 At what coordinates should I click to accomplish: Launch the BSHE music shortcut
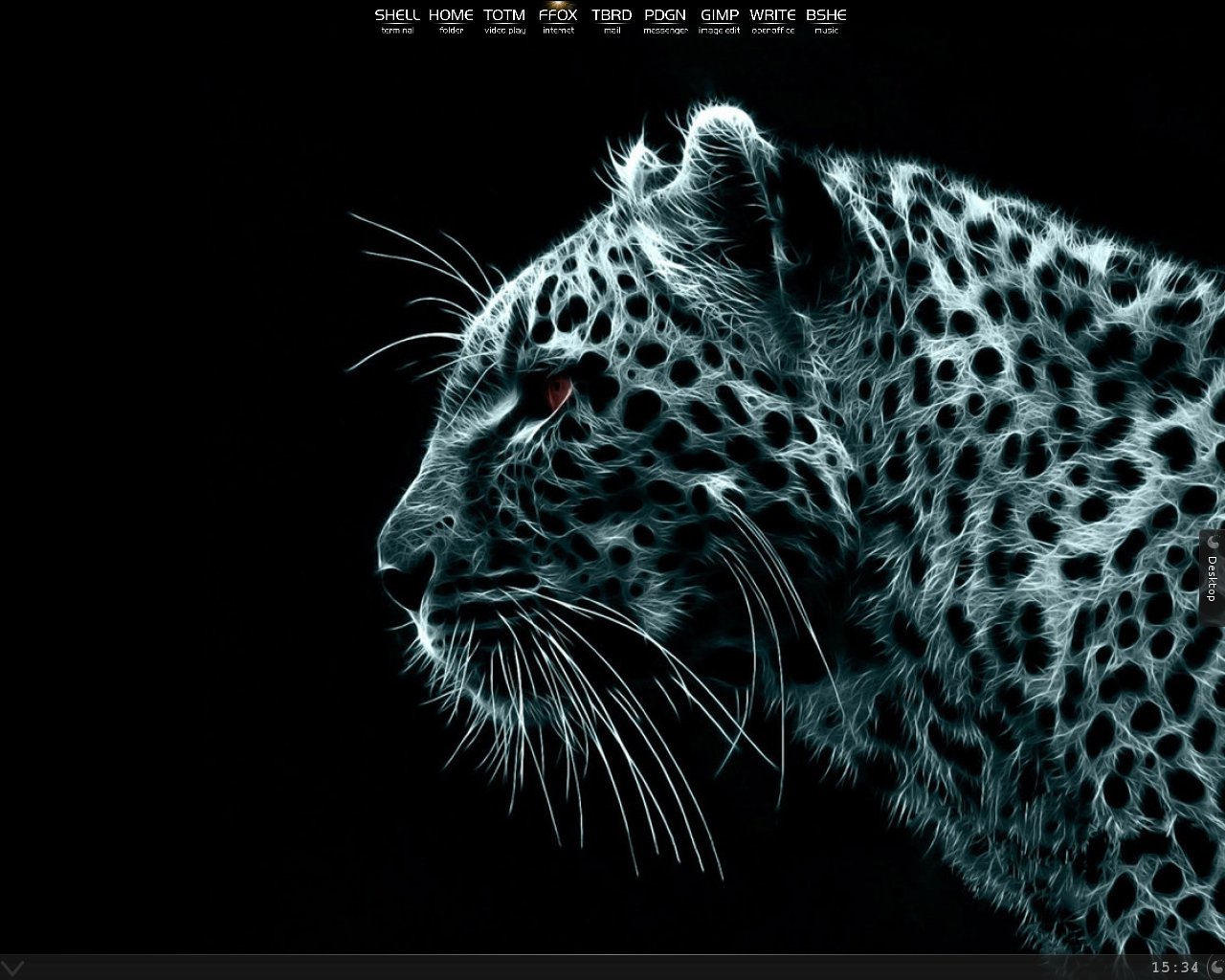click(x=826, y=20)
